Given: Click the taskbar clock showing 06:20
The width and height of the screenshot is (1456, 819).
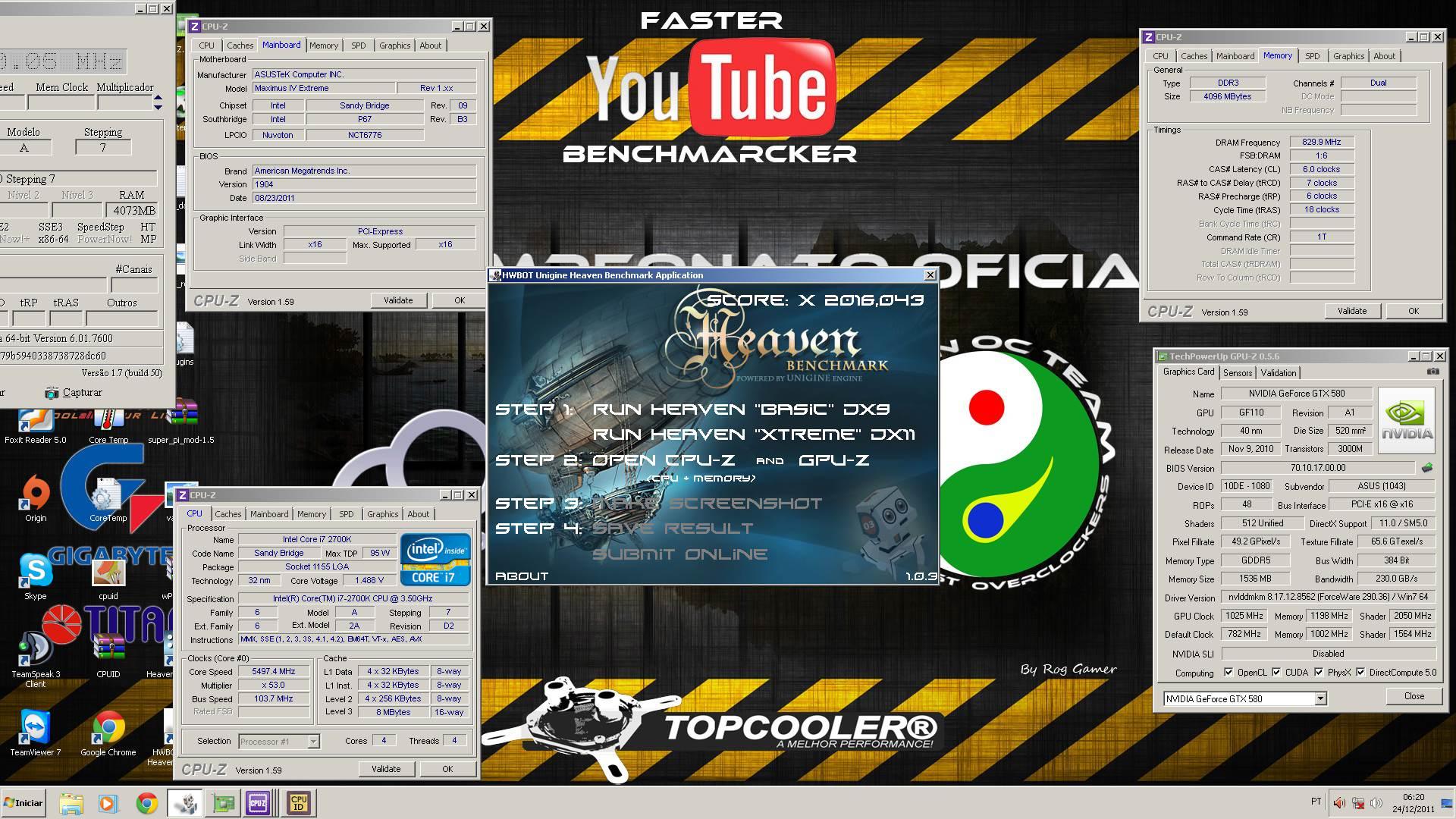Looking at the screenshot, I should pos(1413,803).
